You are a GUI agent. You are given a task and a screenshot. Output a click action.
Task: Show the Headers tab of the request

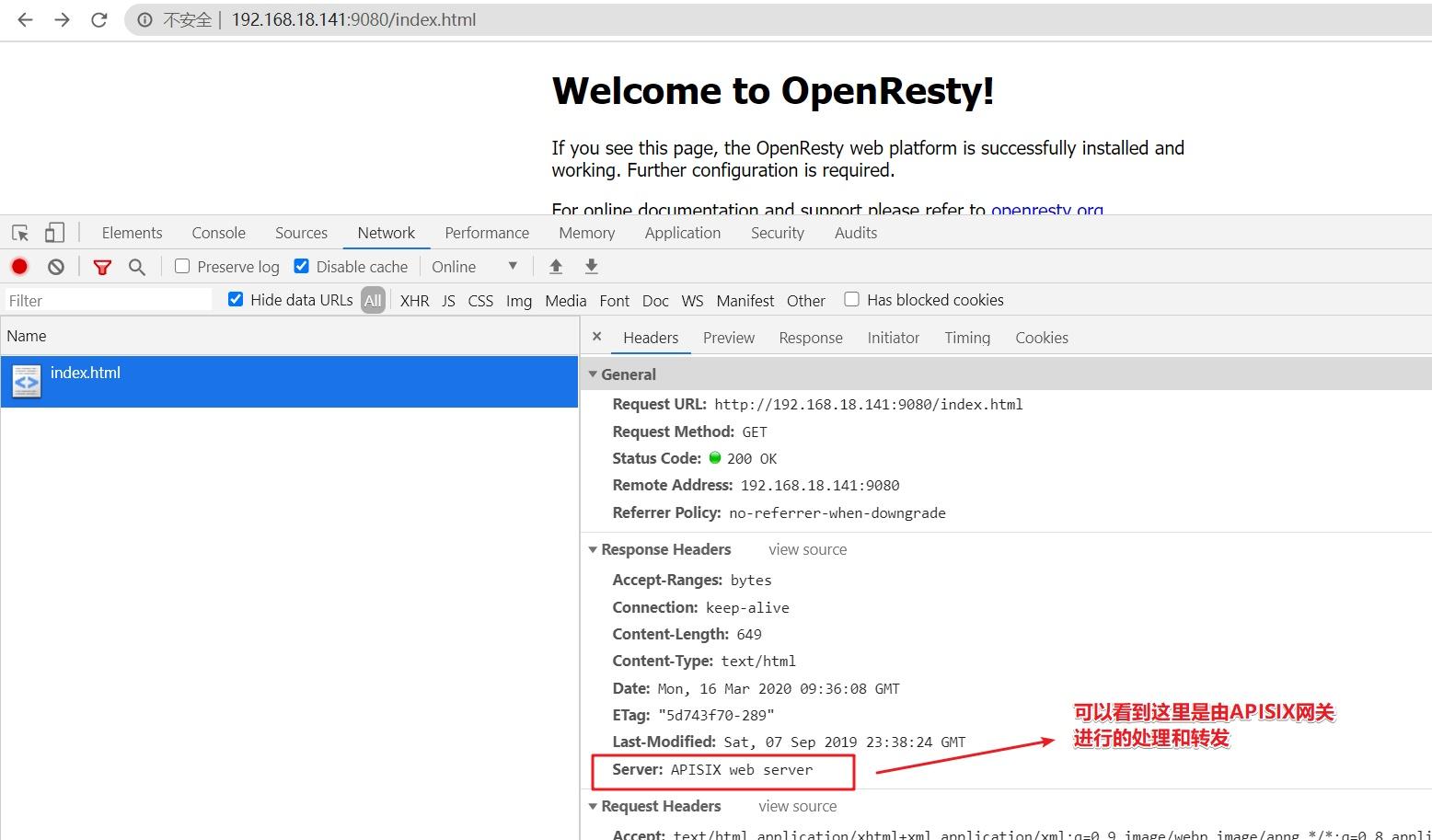(x=651, y=338)
